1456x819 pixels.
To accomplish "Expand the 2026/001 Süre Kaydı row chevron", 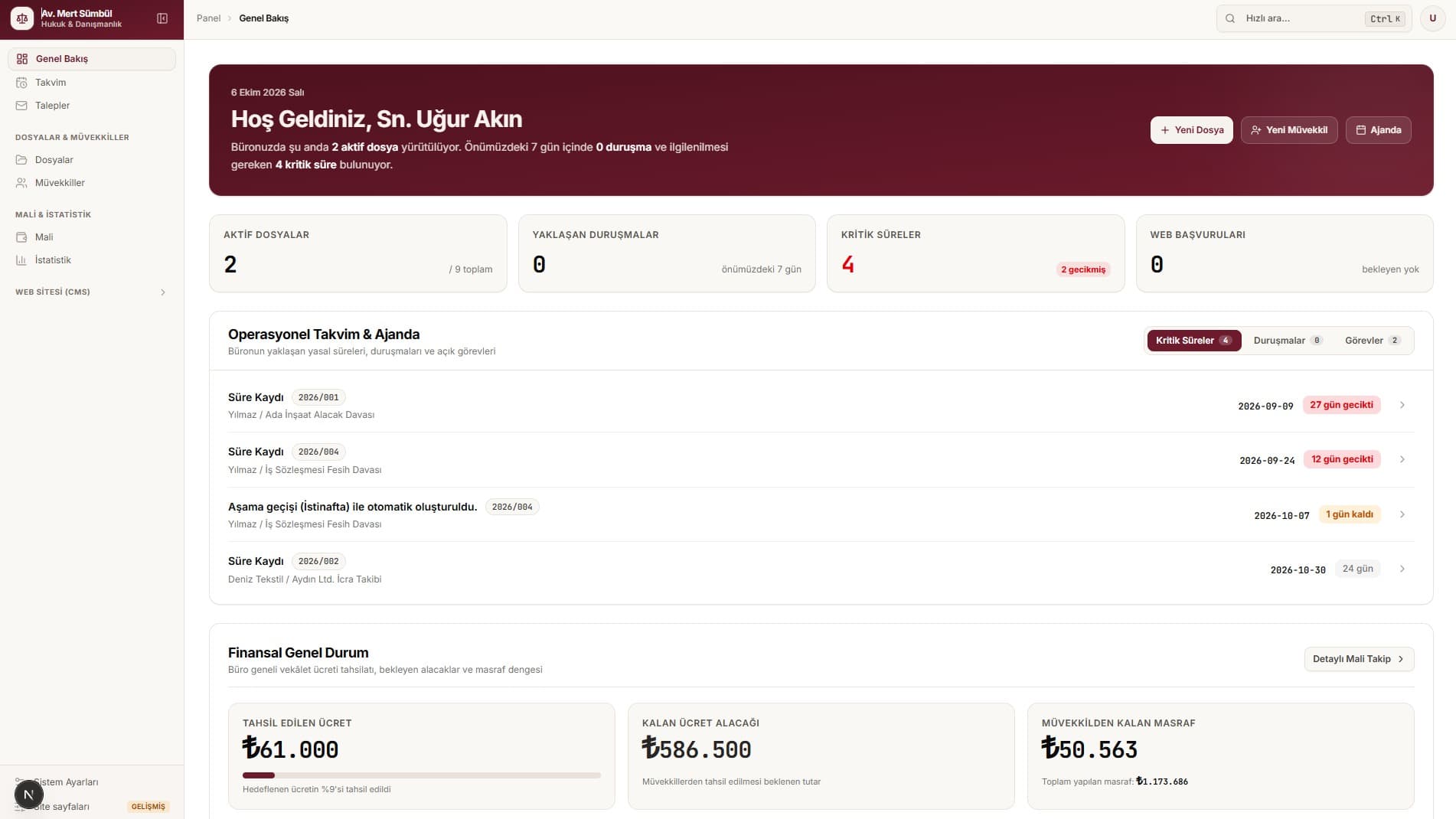I will click(1402, 405).
